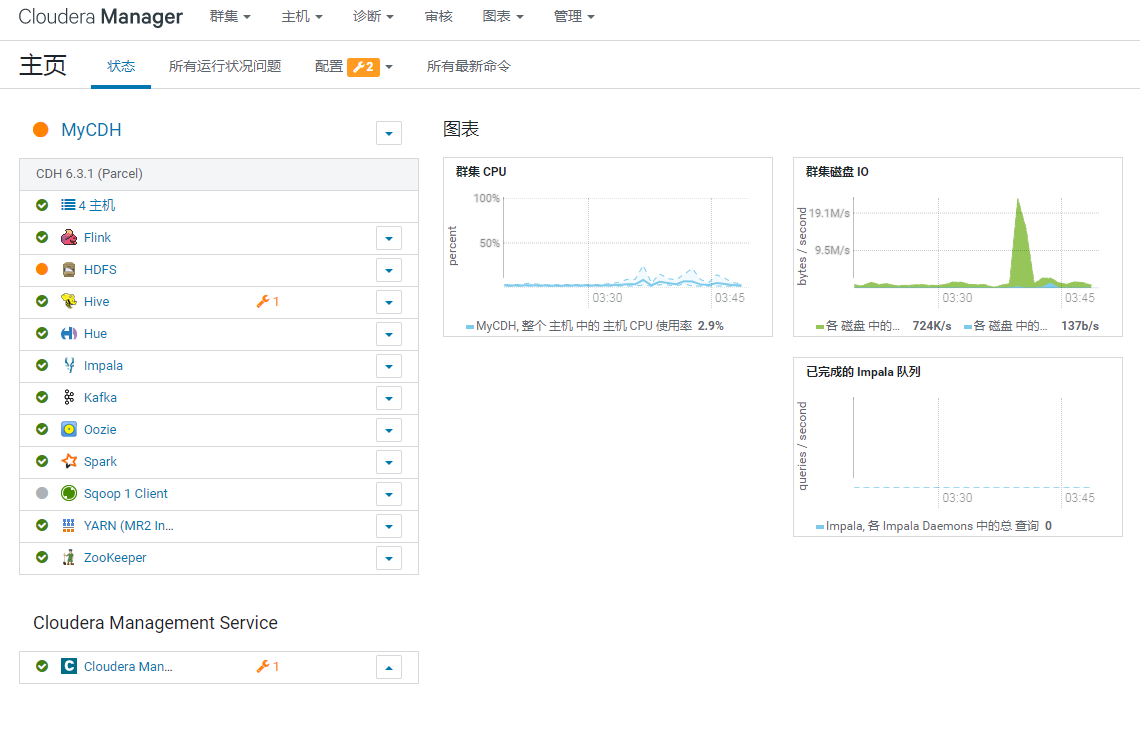Open the YARN (MR2 In... service link
The image size is (1140, 733).
[129, 525]
